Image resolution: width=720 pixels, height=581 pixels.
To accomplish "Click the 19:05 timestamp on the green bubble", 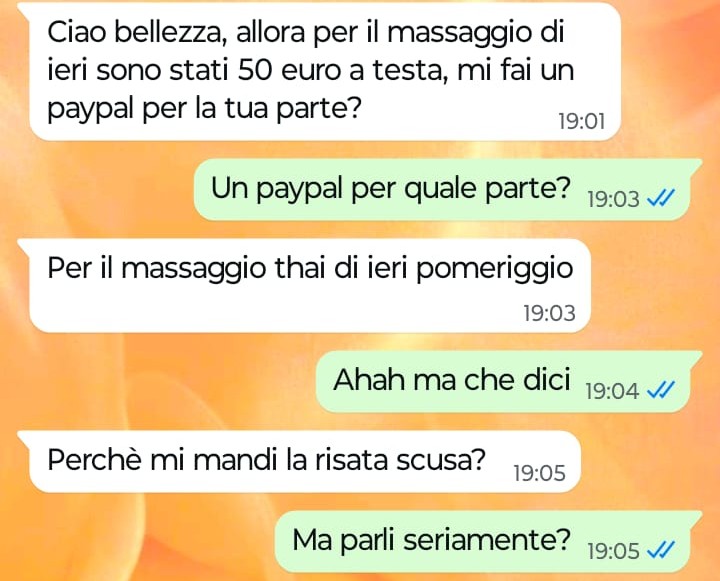I will [x=613, y=551].
